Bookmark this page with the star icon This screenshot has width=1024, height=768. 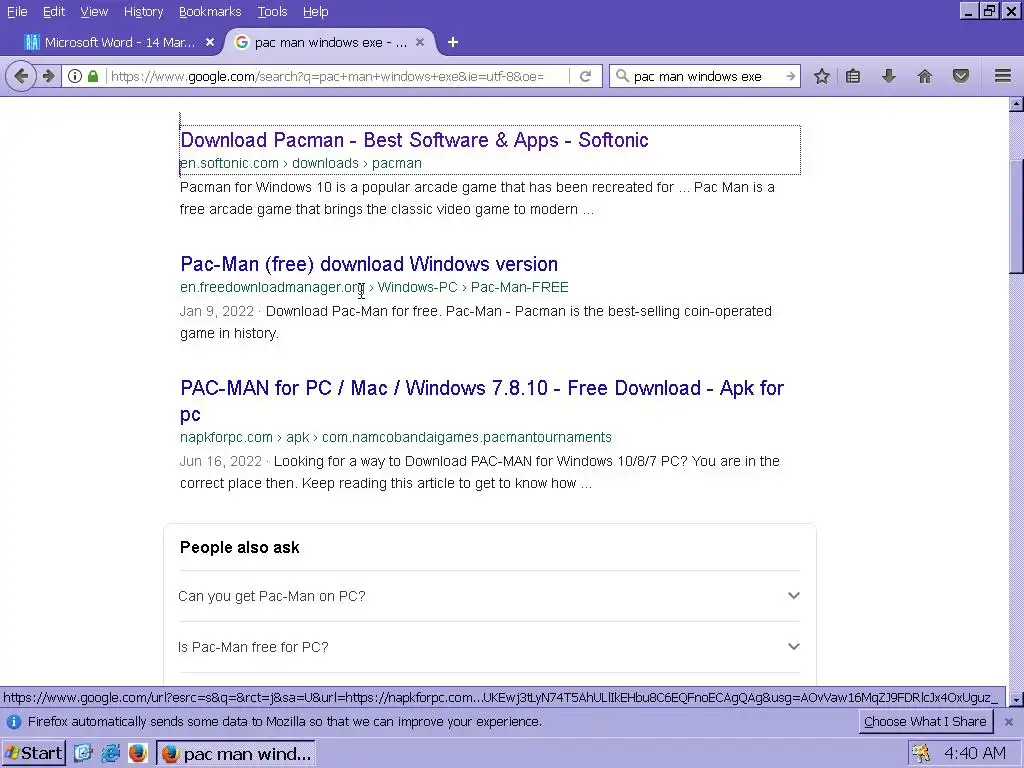point(822,76)
